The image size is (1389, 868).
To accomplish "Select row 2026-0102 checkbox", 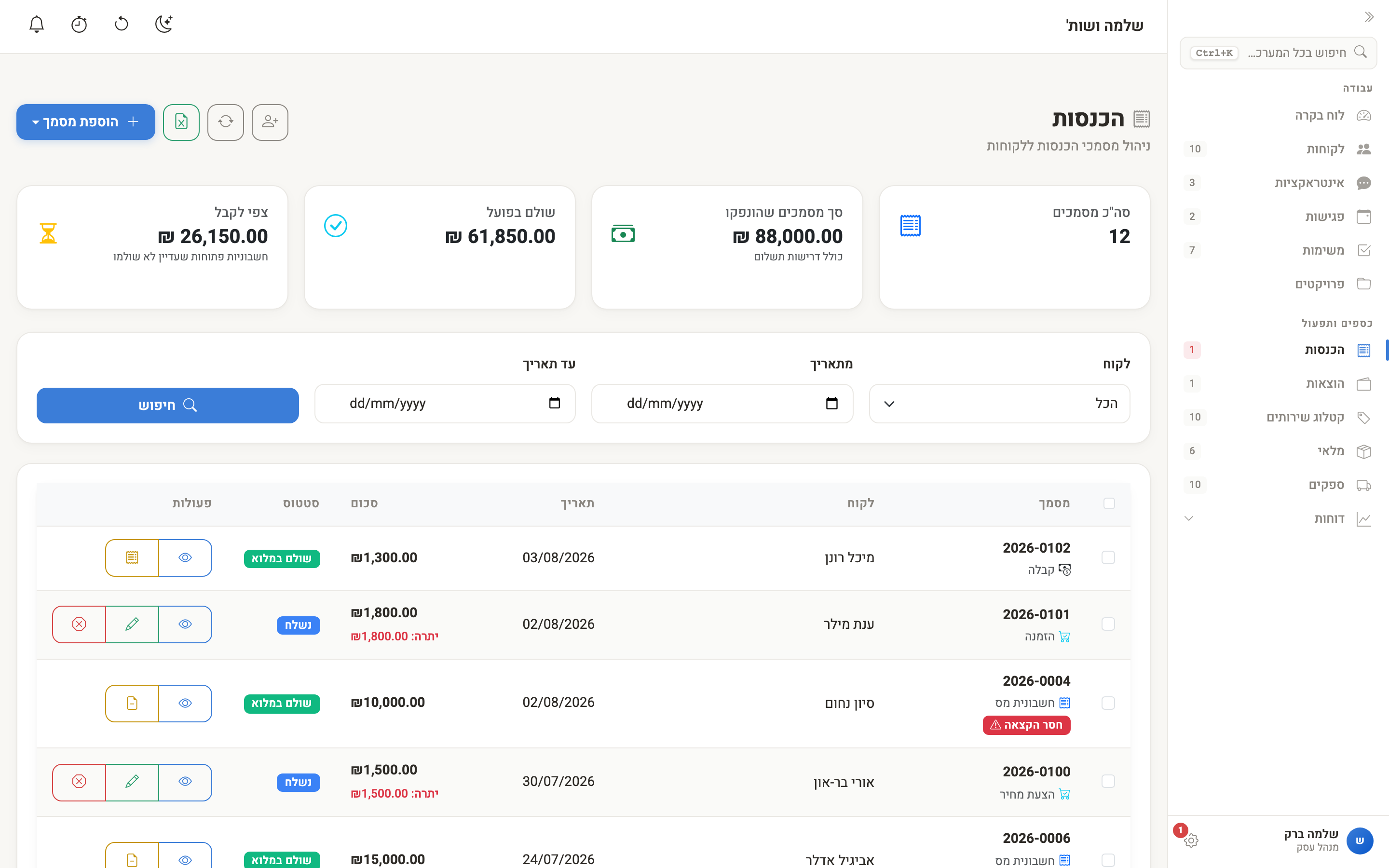I will click(1108, 557).
